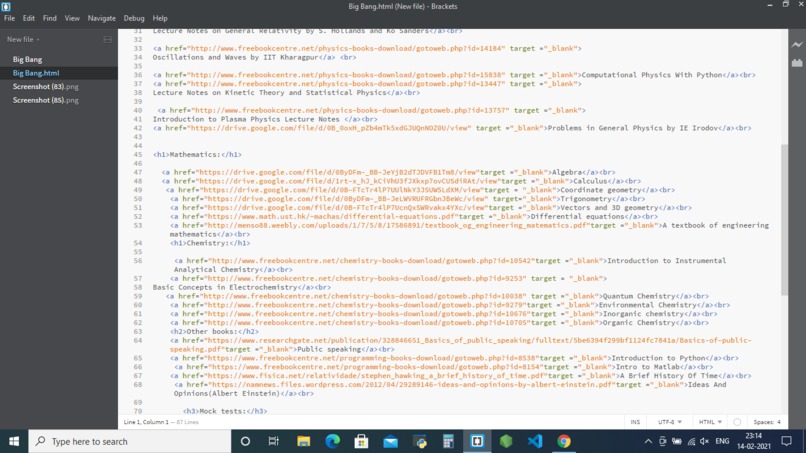Screen dimensions: 806x453
Task: Show hidden tray icons chevron
Action: click(648, 441)
